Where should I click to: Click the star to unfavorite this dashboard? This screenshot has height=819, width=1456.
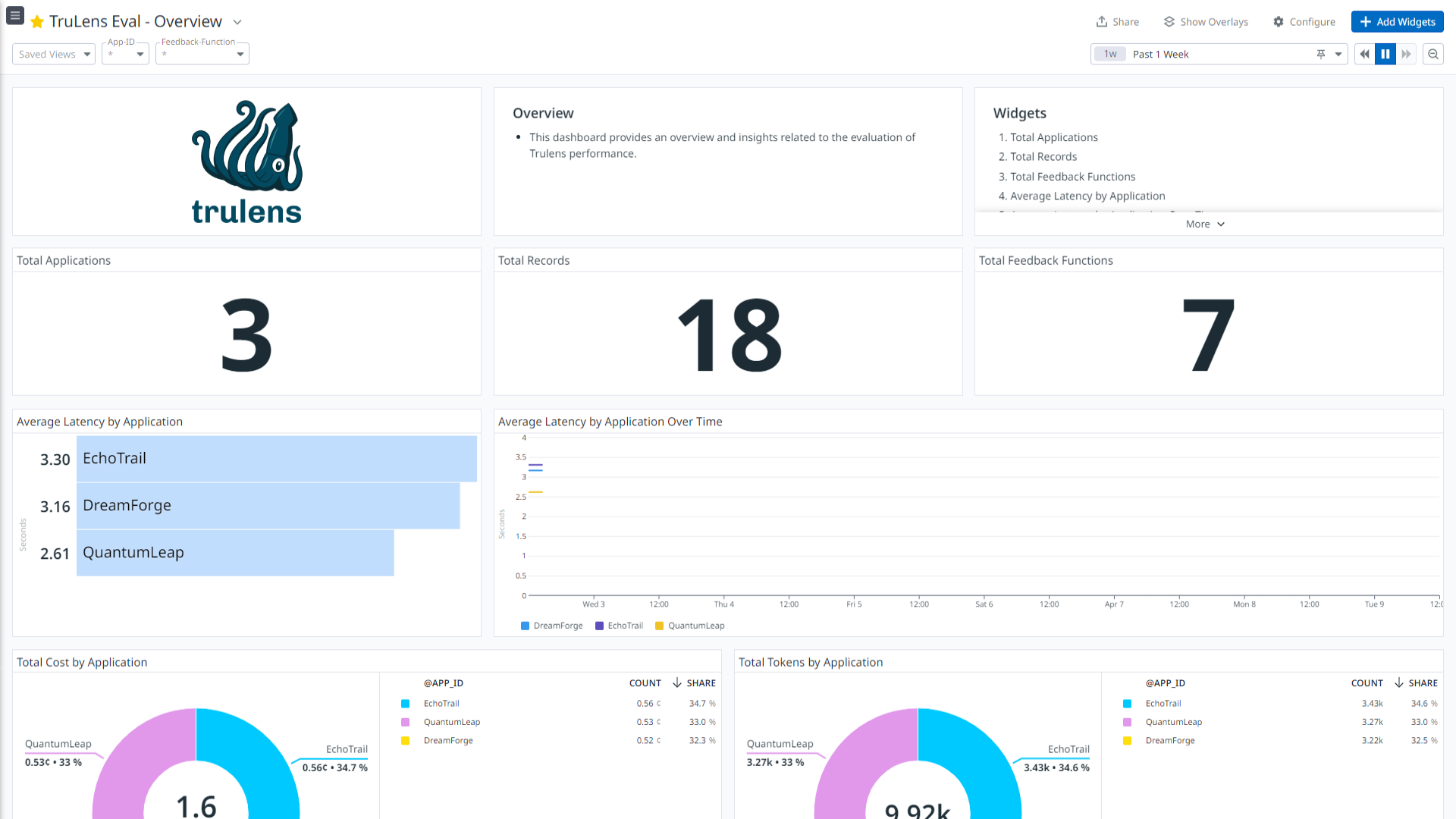click(37, 22)
